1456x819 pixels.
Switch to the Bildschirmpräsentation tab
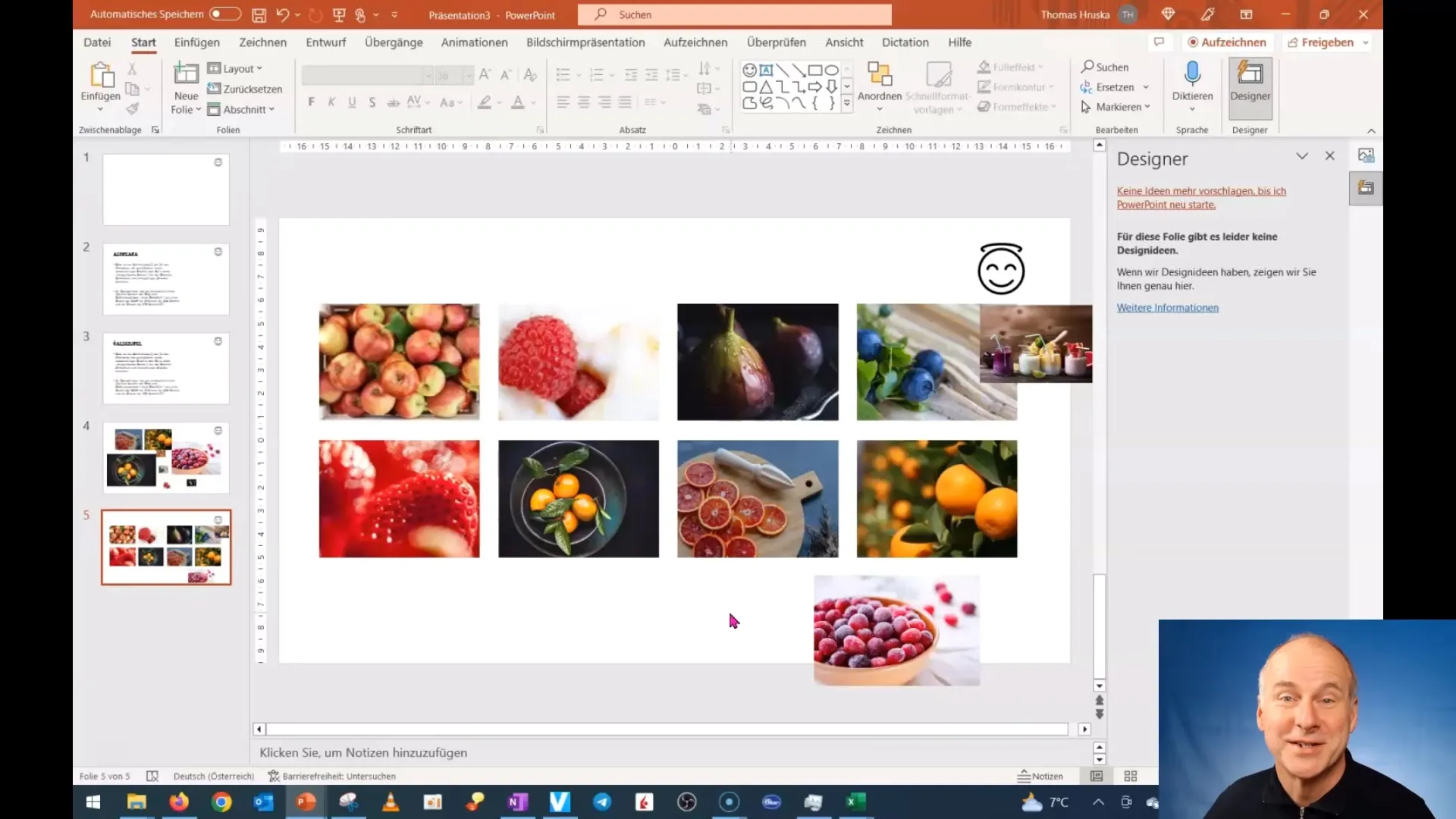pyautogui.click(x=585, y=42)
